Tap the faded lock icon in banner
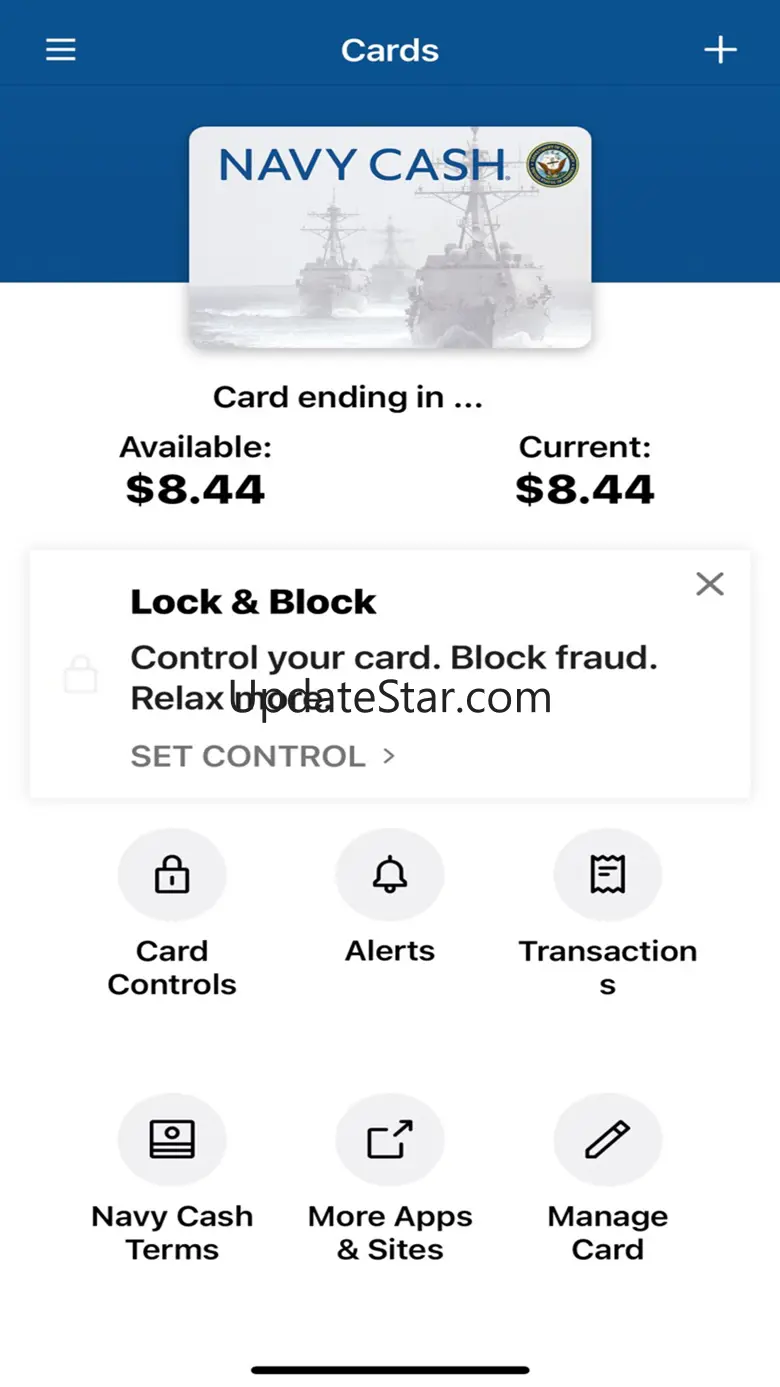Image resolution: width=780 pixels, height=1387 pixels. tap(81, 674)
